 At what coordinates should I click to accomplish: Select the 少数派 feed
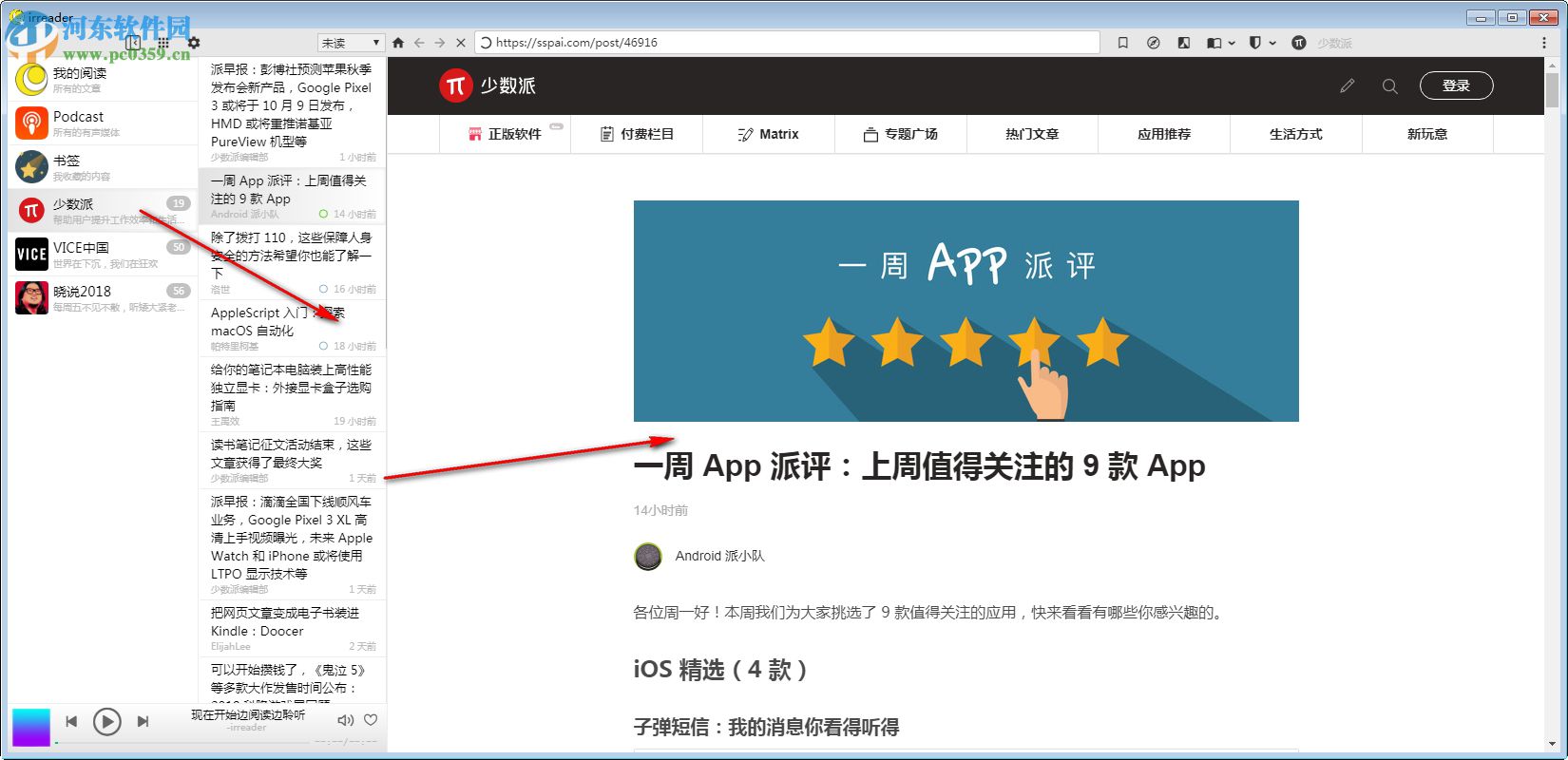pyautogui.click(x=103, y=211)
